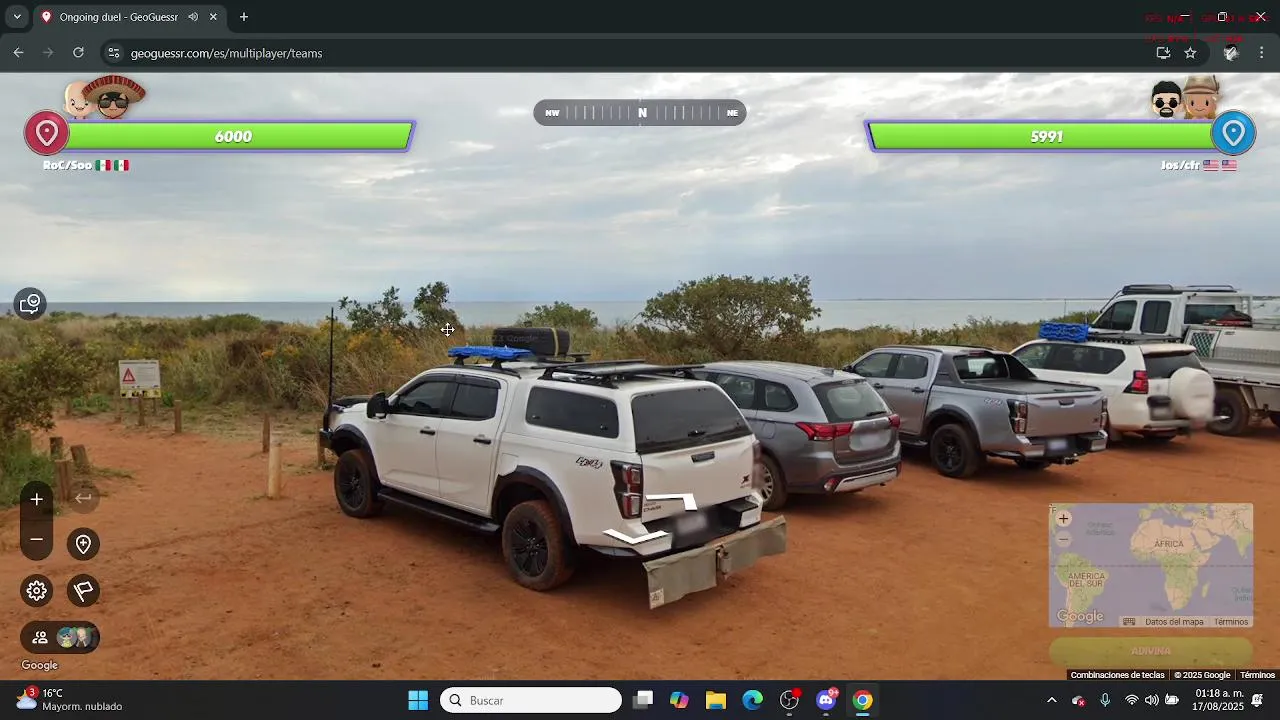The height and width of the screenshot is (720, 1280).
Task: Bookmark this page with star
Action: (x=1190, y=53)
